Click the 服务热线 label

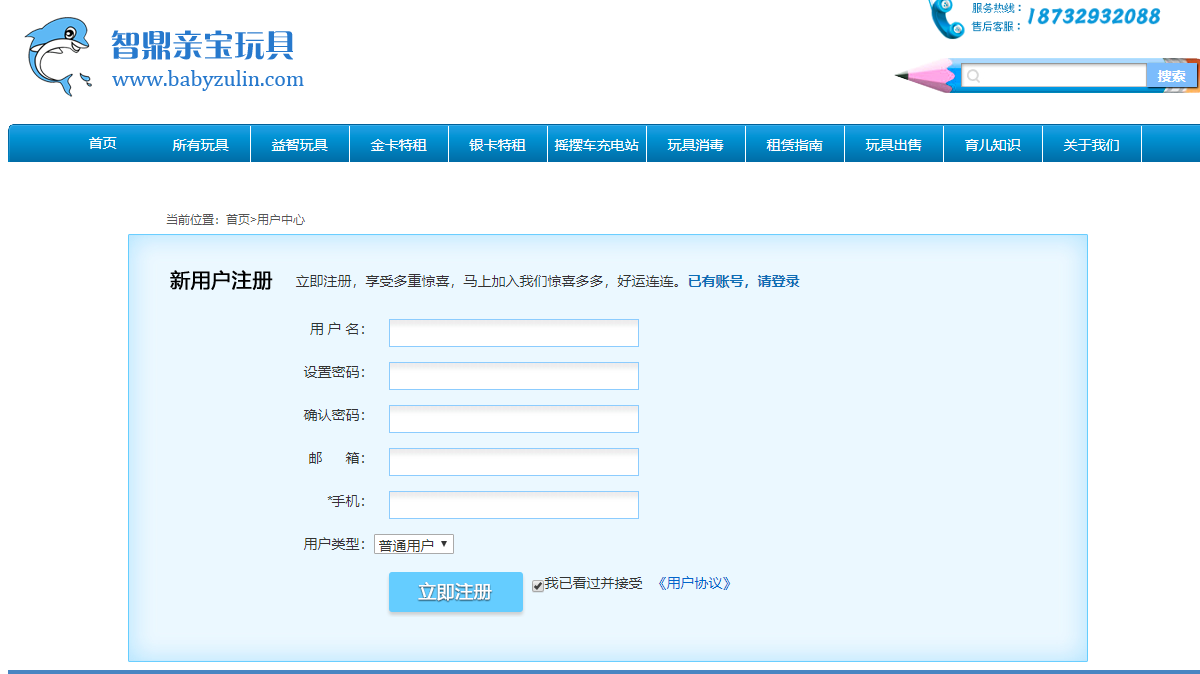(997, 8)
